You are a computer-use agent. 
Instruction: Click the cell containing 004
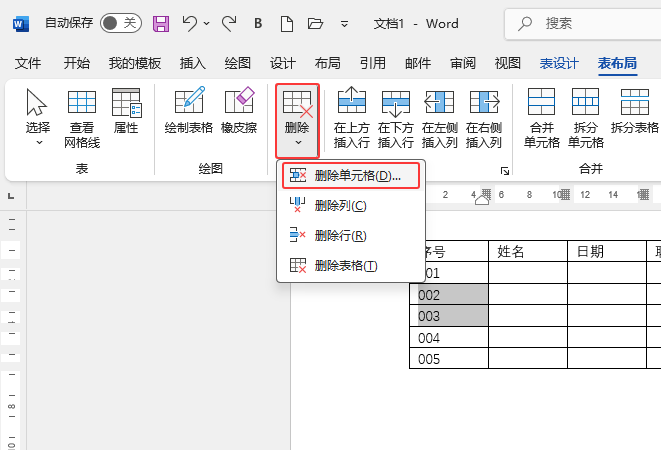coord(449,337)
